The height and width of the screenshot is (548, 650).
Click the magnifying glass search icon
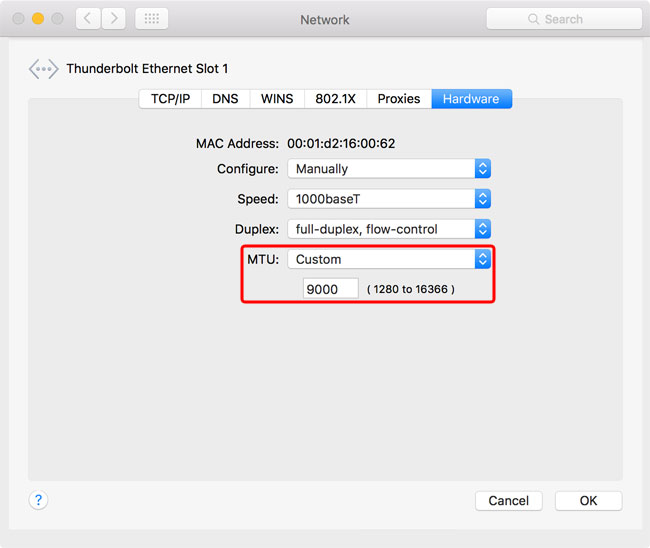pyautogui.click(x=535, y=19)
